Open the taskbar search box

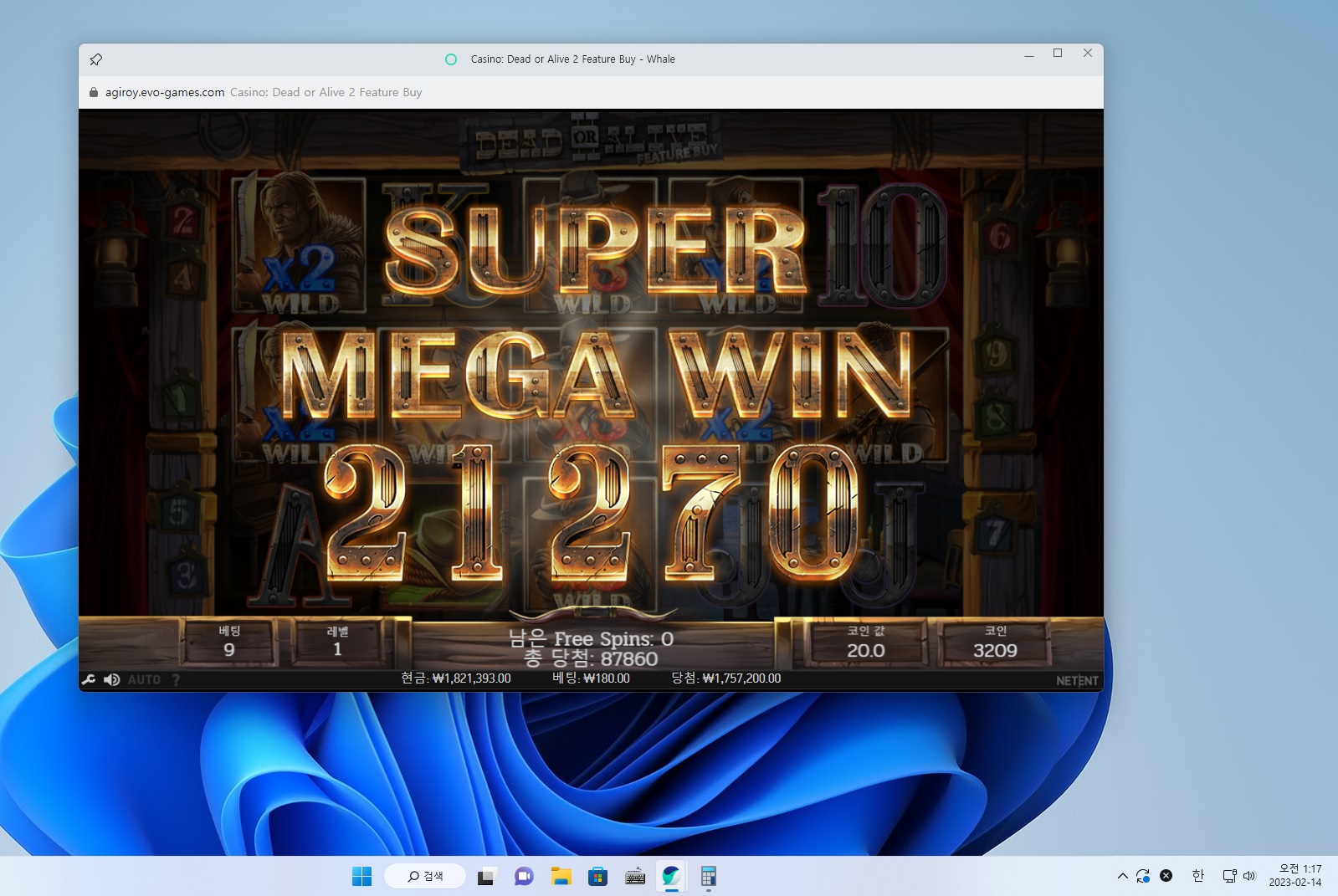tap(425, 876)
